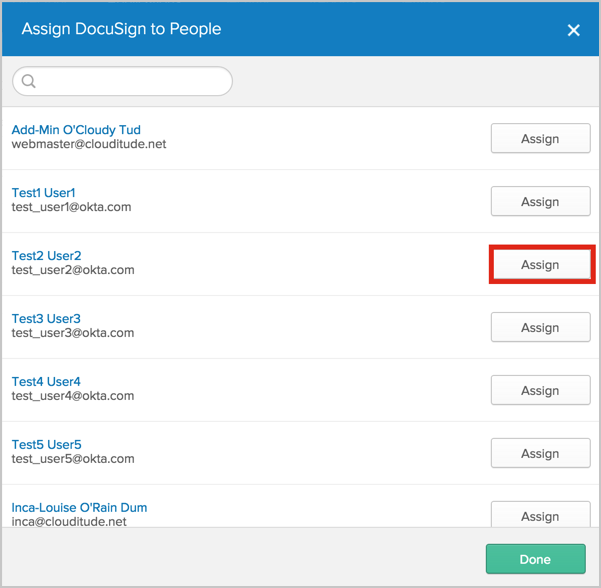Click the green Done button
601x588 pixels.
535,559
